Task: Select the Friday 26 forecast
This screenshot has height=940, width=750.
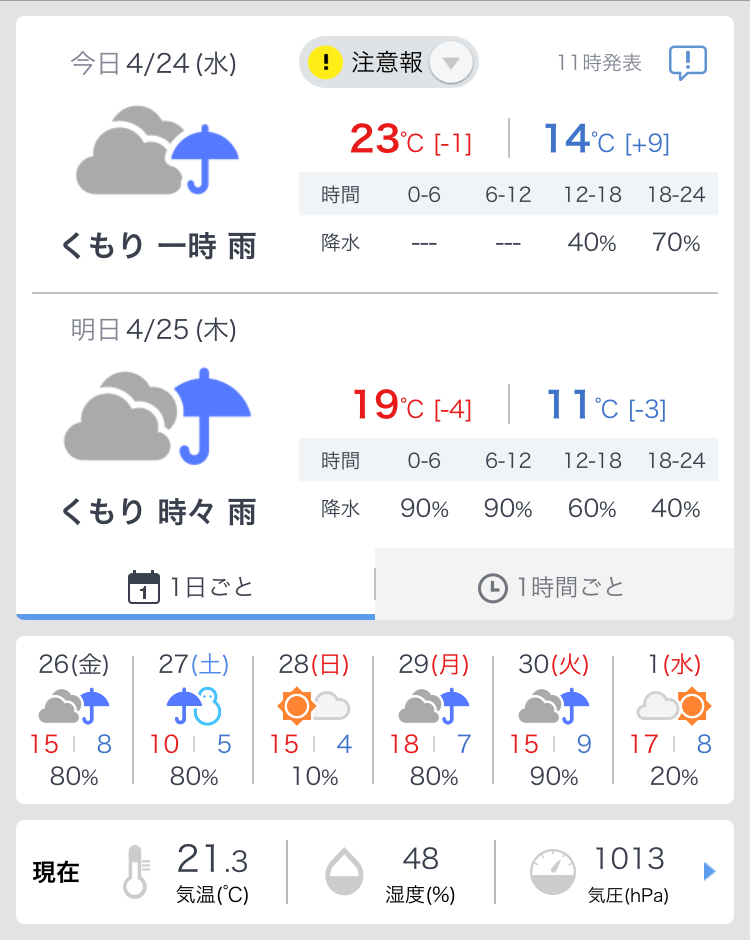Action: tap(74, 719)
